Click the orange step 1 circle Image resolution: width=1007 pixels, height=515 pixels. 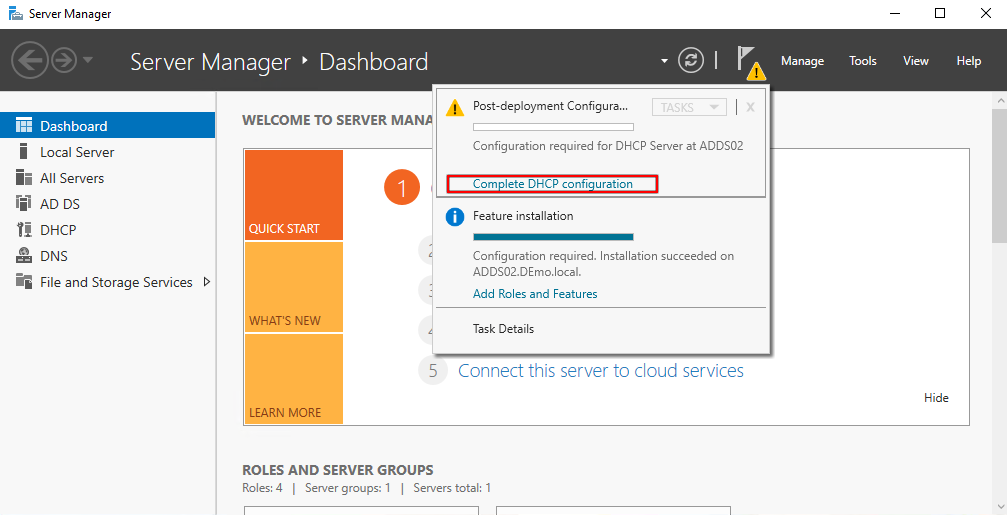click(401, 188)
